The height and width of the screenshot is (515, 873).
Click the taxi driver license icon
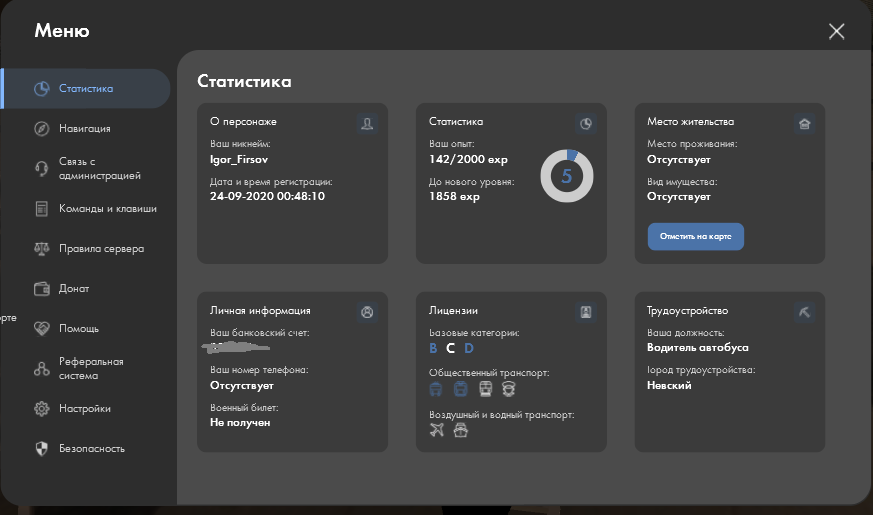point(509,389)
